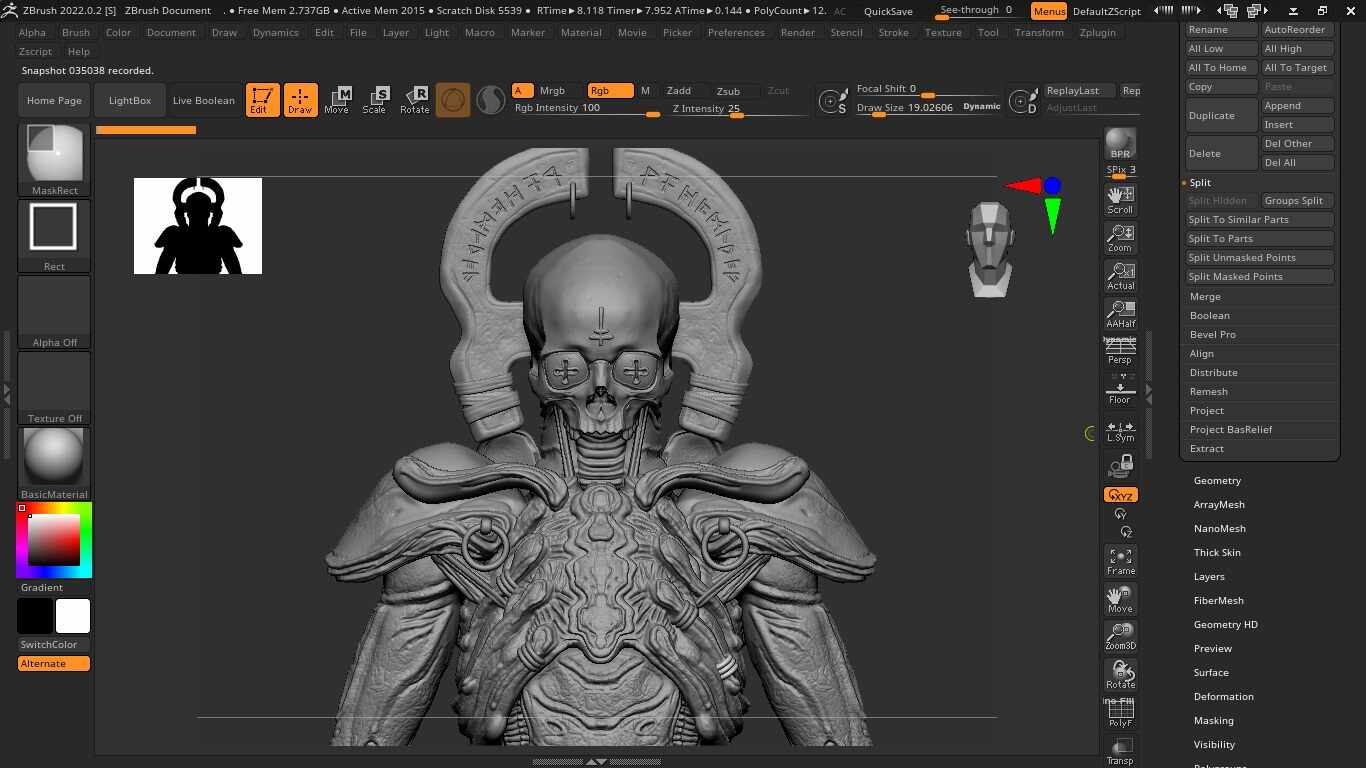1366x768 pixels.
Task: Expand the Thick Skin subpalette
Action: pyautogui.click(x=1217, y=553)
